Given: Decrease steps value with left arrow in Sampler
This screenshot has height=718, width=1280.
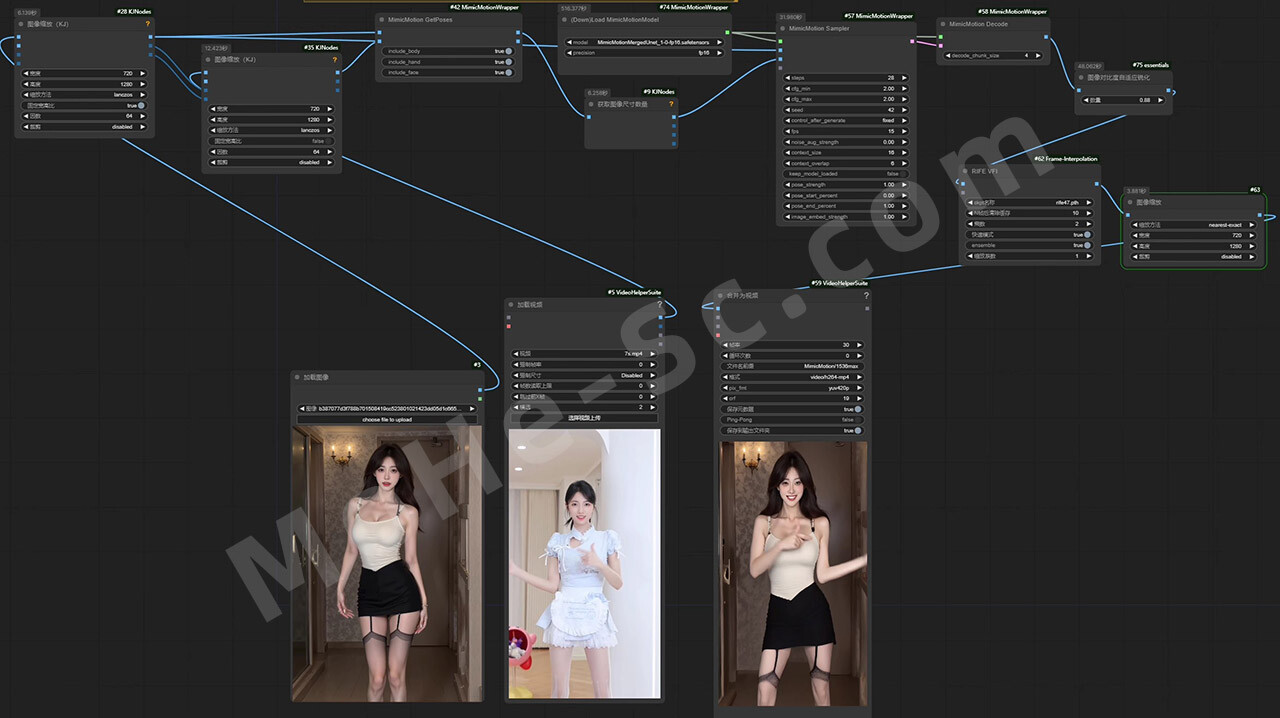Looking at the screenshot, I should pos(787,77).
